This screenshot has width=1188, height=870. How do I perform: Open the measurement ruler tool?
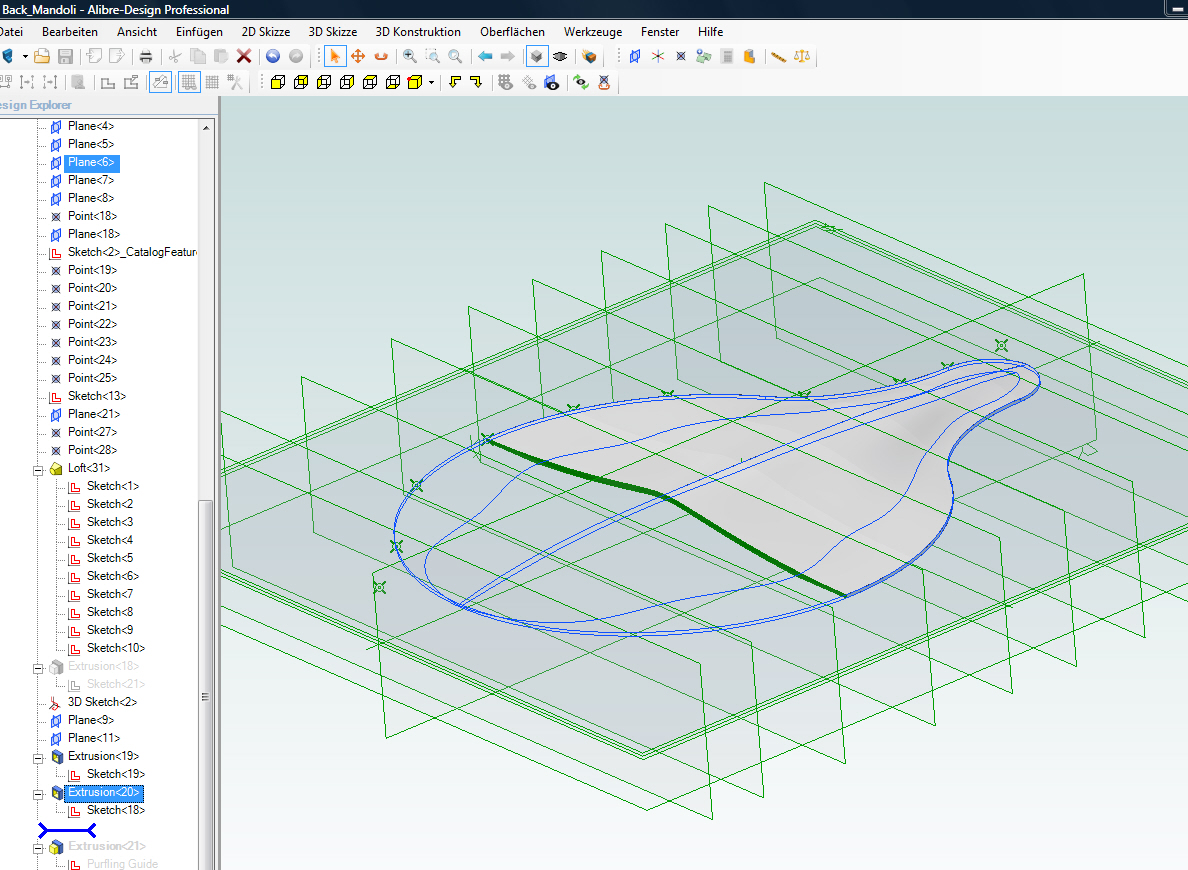[x=778, y=56]
